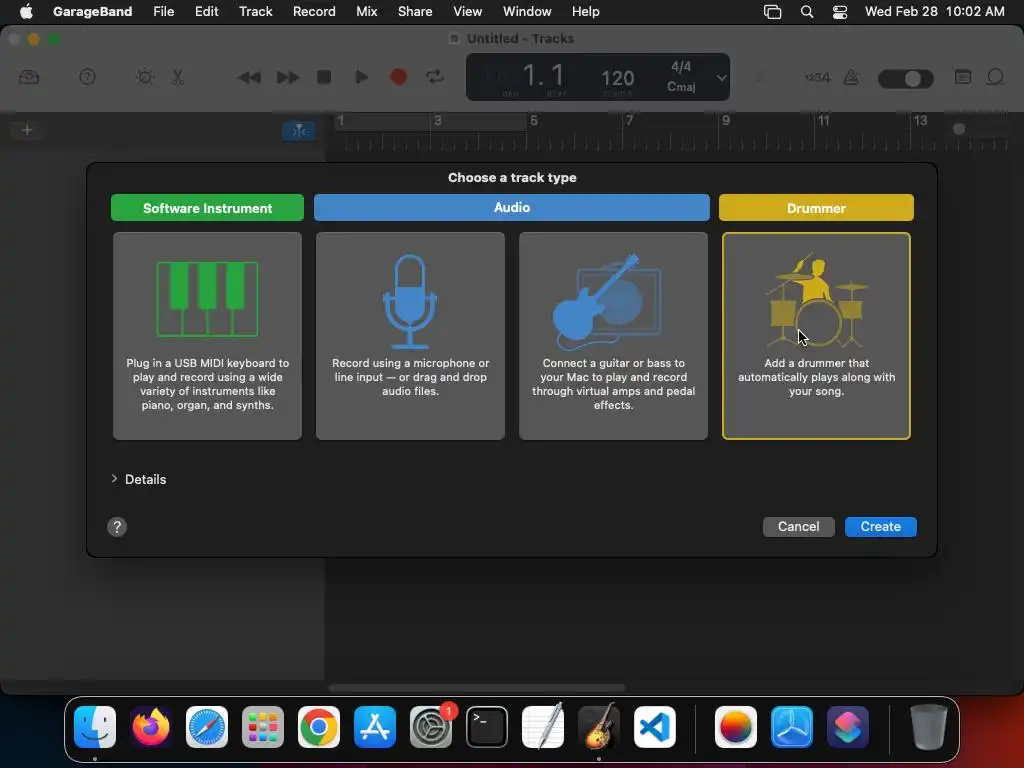1024x768 pixels.
Task: Click the Stage Manager menu bar icon
Action: point(773,12)
